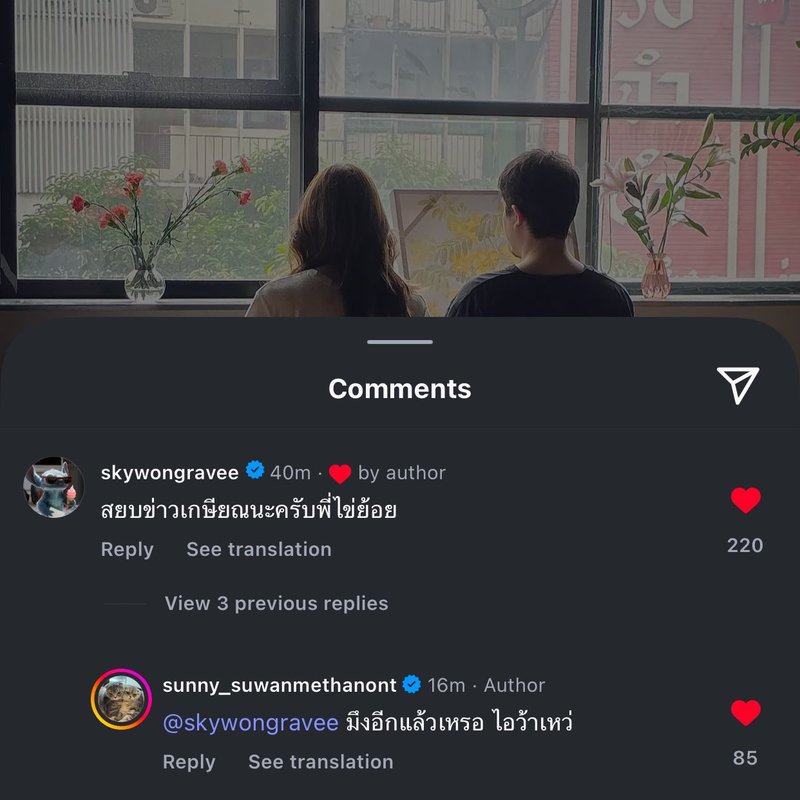Expand View 3 previous replies
800x800 pixels.
(276, 604)
